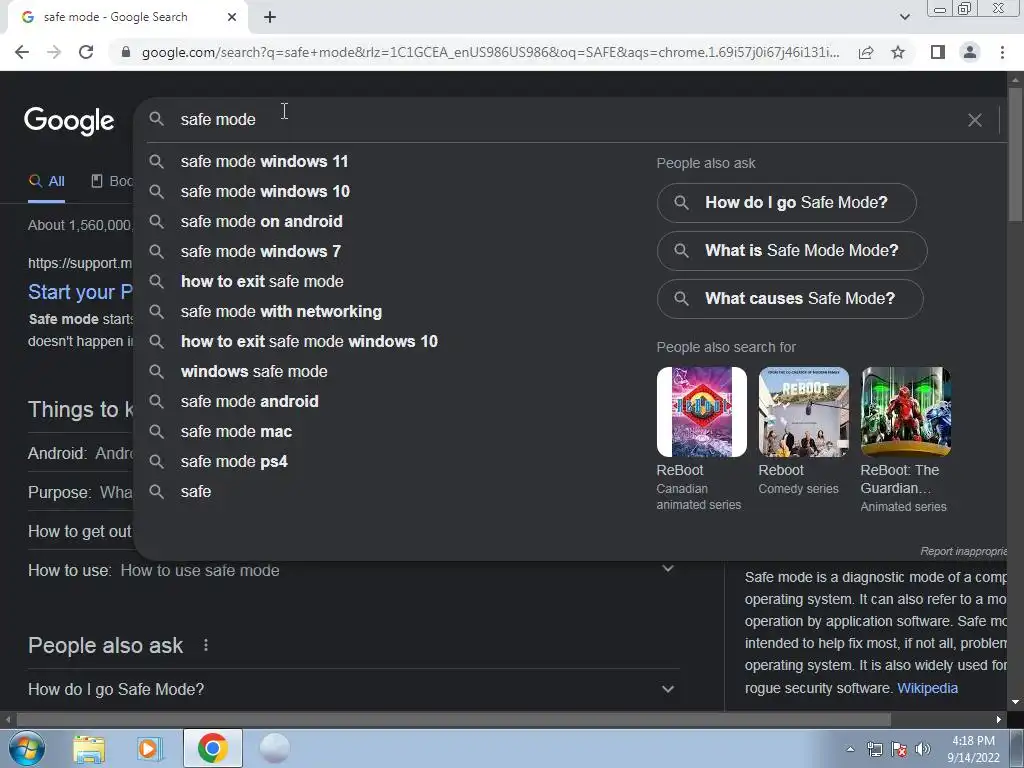Viewport: 1024px width, 768px height.
Task: Click the Google logo
Action: [69, 121]
